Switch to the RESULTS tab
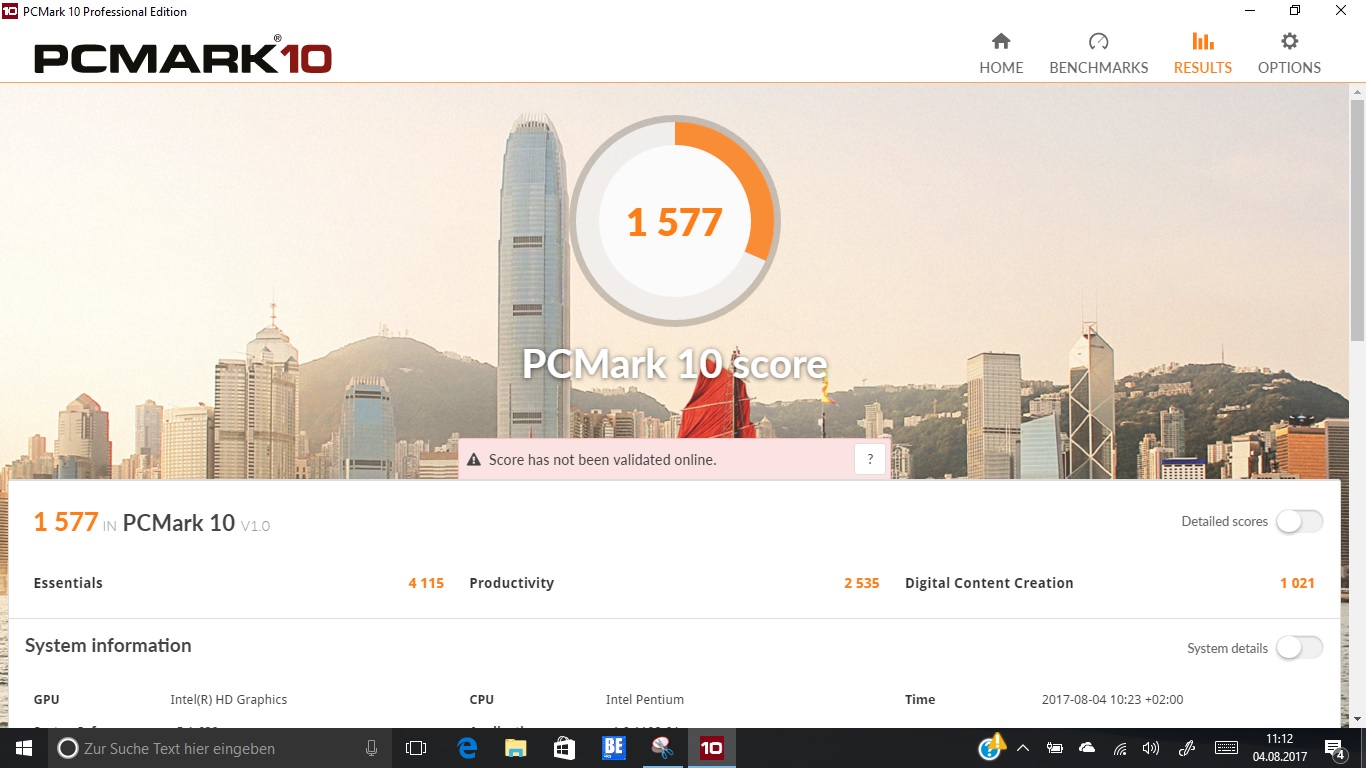 click(x=1203, y=54)
